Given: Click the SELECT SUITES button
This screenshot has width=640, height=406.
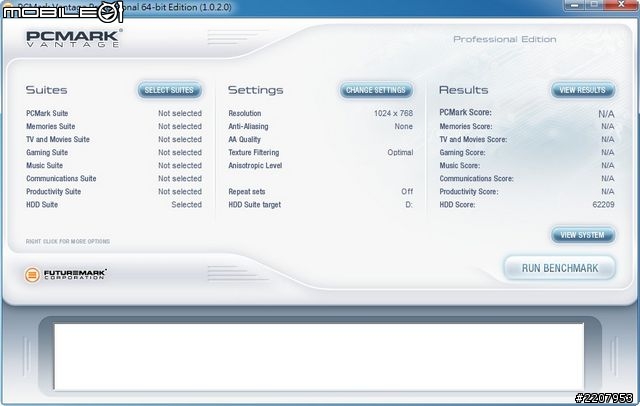Looking at the screenshot, I should click(x=169, y=90).
